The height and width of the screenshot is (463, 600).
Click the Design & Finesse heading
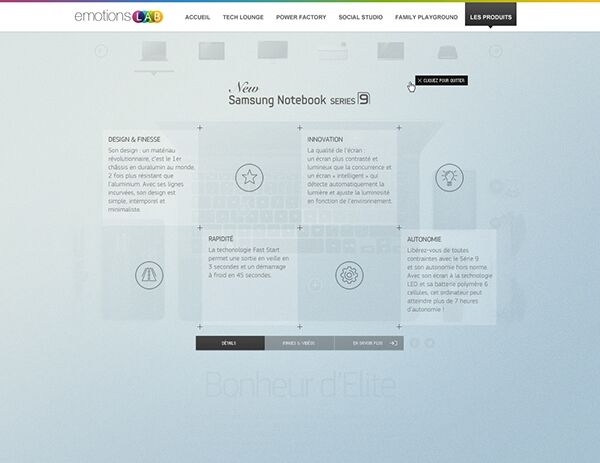point(134,139)
